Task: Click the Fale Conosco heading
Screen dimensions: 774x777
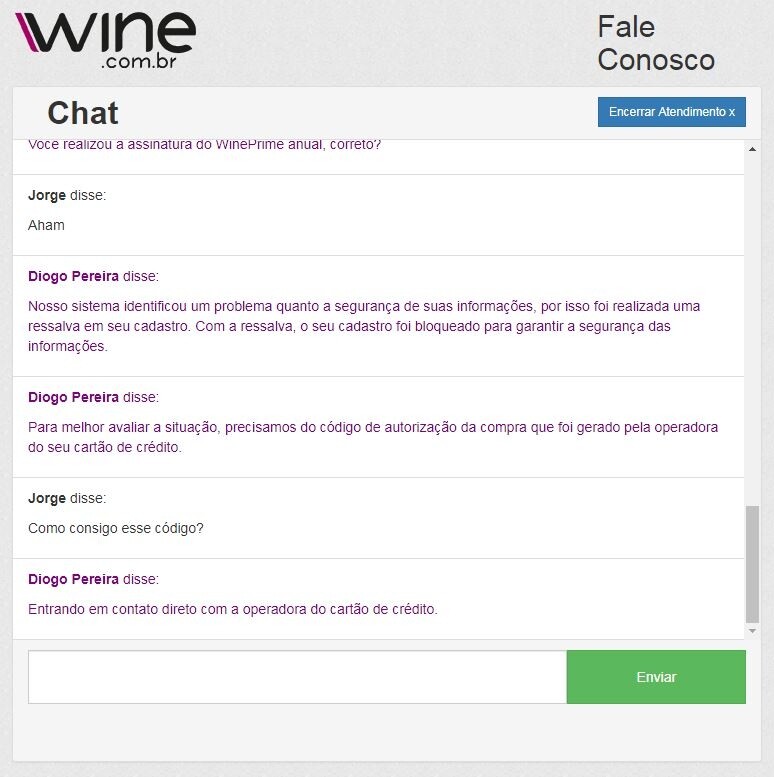Action: (x=656, y=43)
